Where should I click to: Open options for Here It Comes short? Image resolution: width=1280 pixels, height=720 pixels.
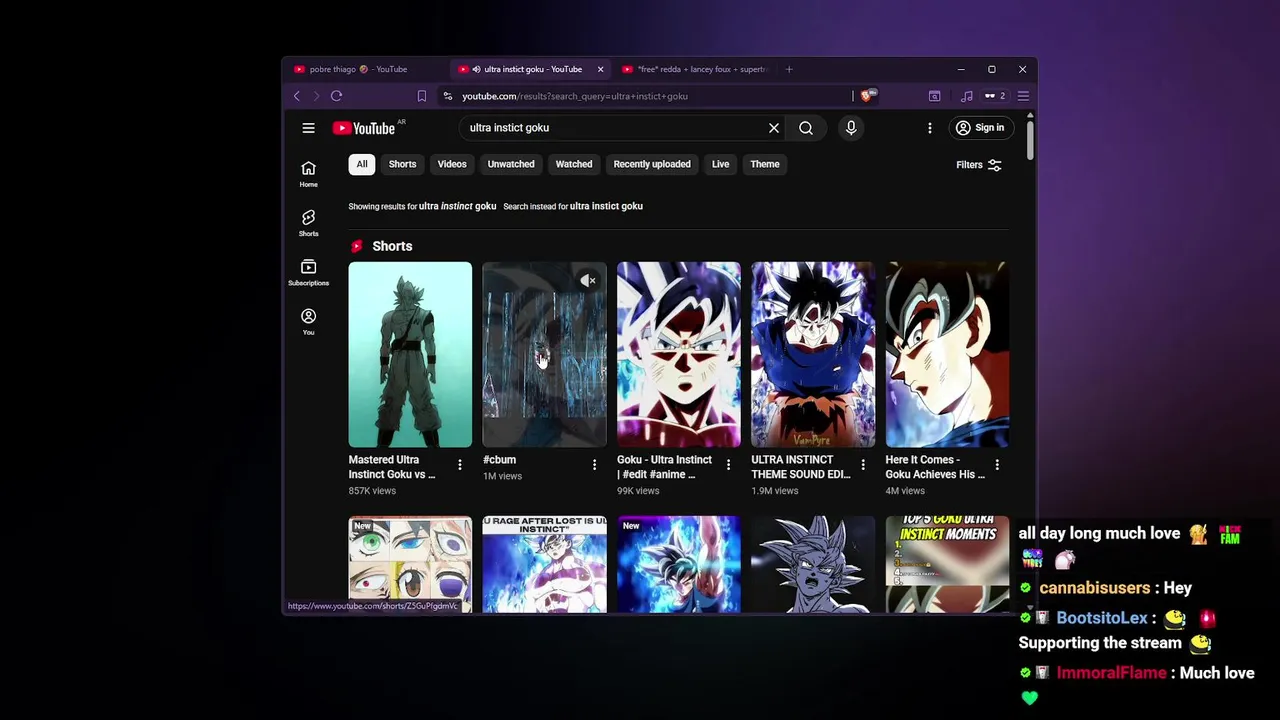tap(997, 465)
